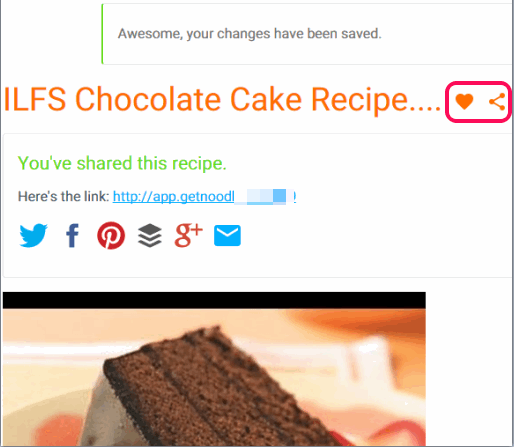The image size is (514, 447).
Task: Click the black bar above the cake photo
Action: point(214,300)
